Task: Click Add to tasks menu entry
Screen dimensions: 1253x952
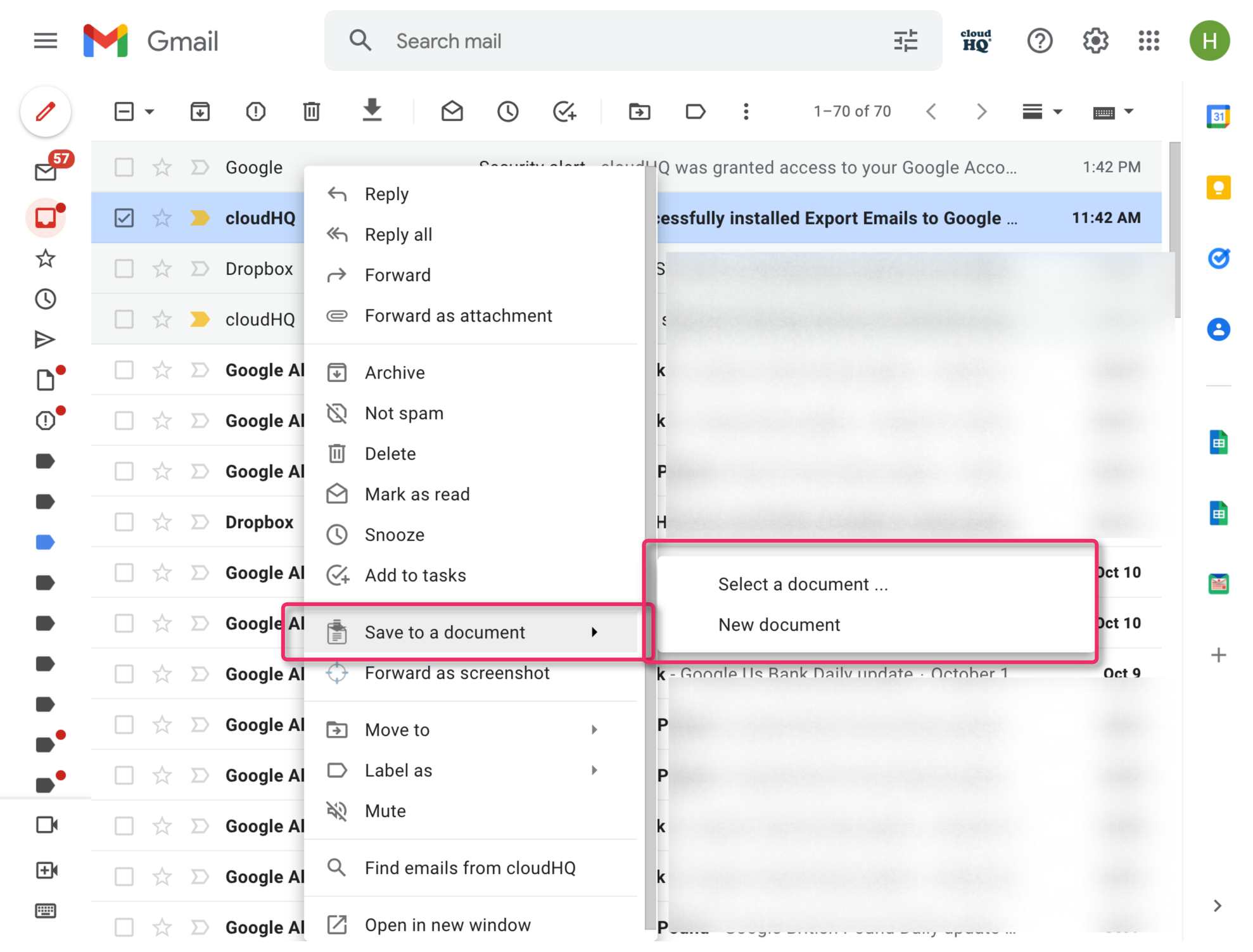Action: [x=471, y=575]
